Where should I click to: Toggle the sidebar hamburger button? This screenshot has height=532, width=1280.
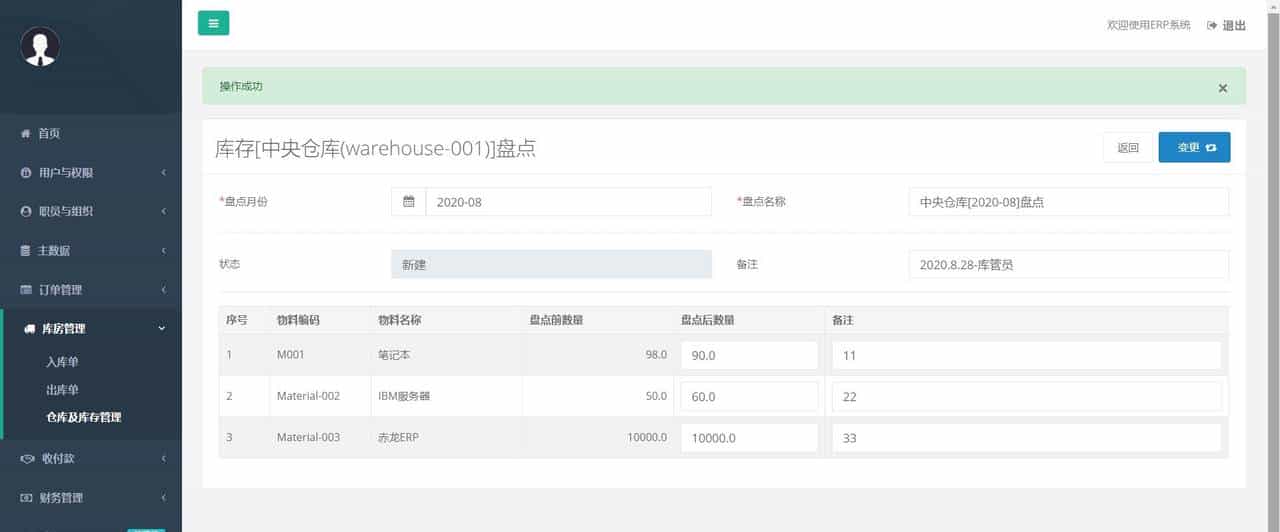pyautogui.click(x=213, y=23)
